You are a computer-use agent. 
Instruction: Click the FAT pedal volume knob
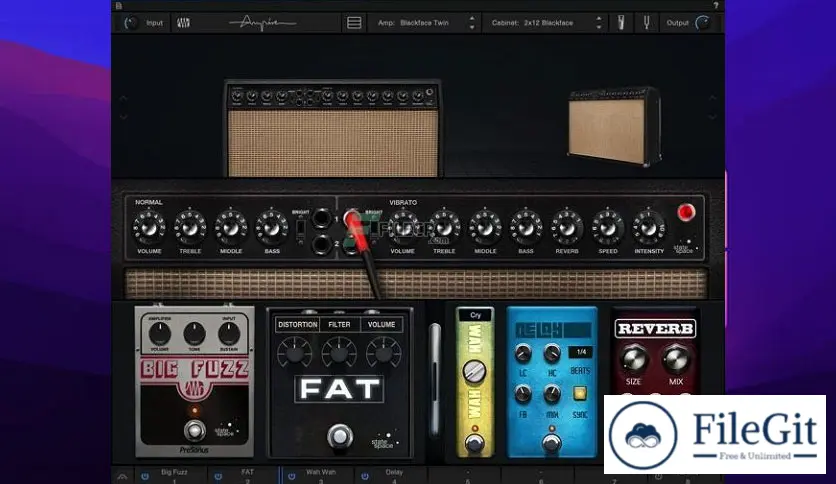click(383, 353)
